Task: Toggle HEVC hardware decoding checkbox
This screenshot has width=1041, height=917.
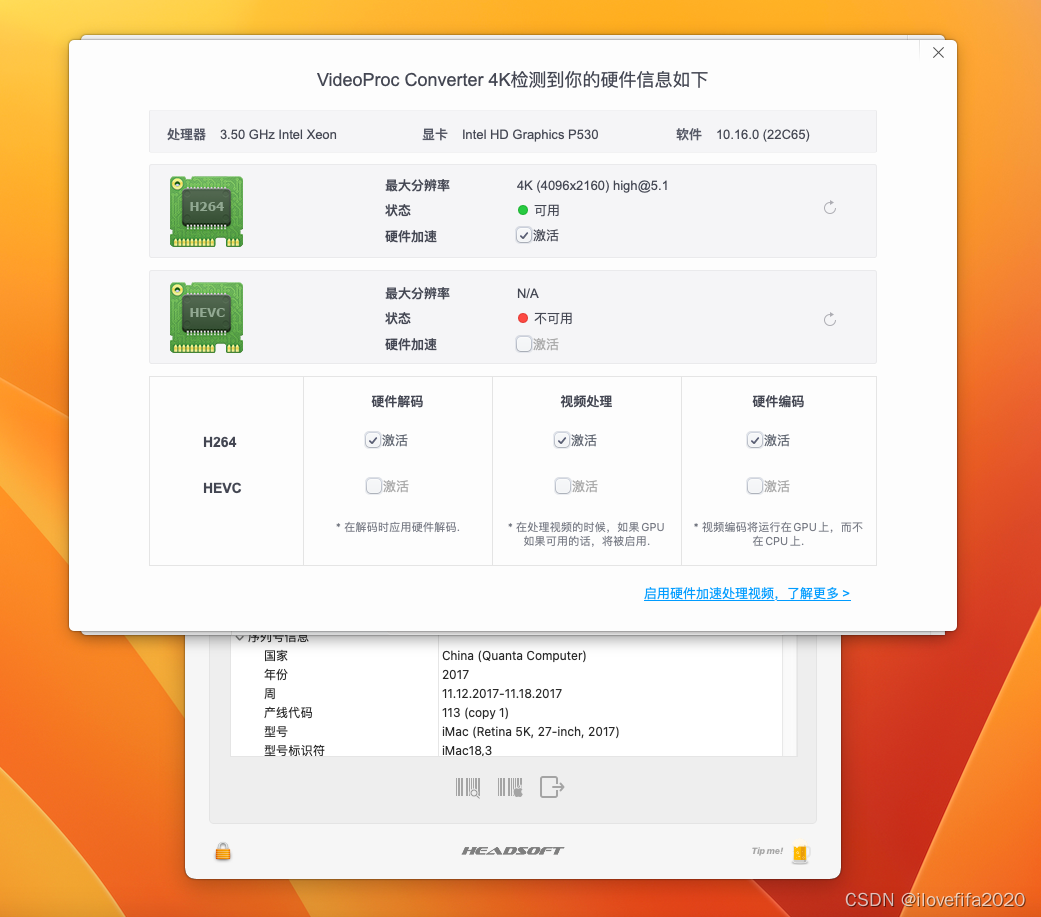Action: point(374,485)
